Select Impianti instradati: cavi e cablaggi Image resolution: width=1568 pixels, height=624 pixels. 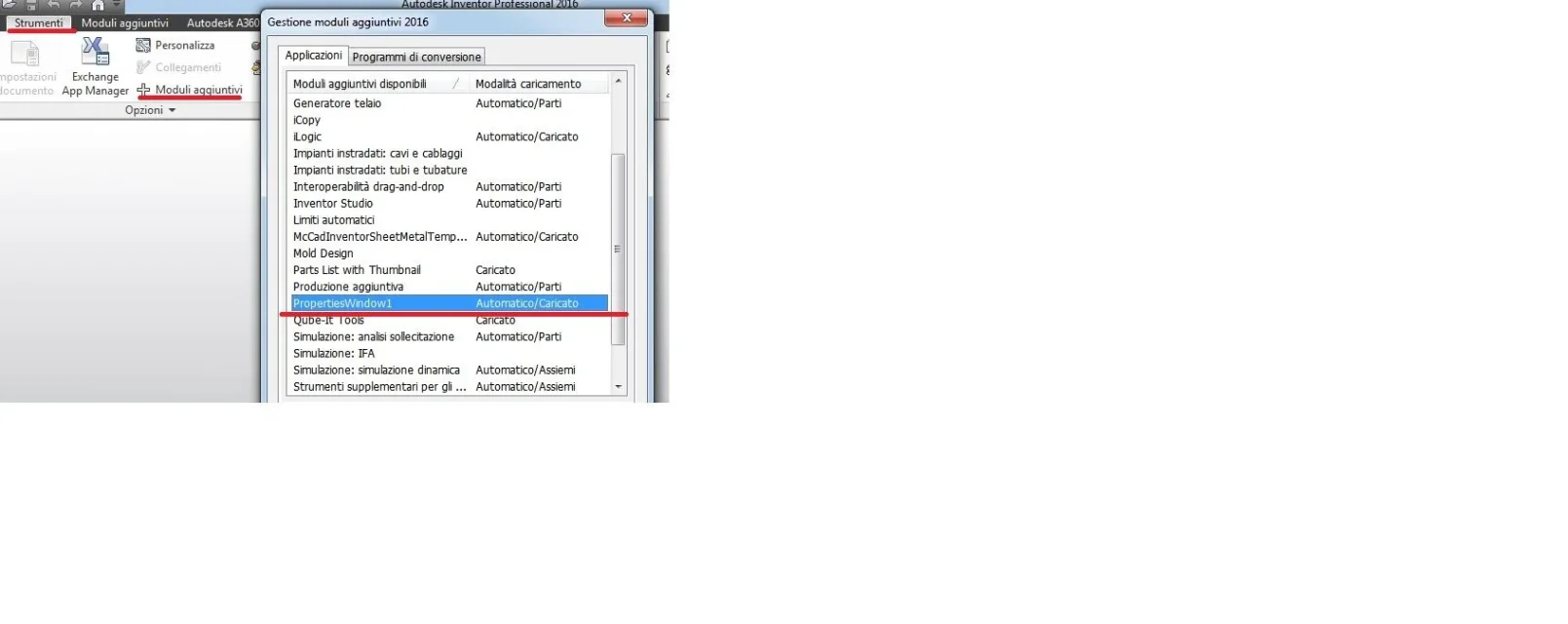pyautogui.click(x=449, y=153)
